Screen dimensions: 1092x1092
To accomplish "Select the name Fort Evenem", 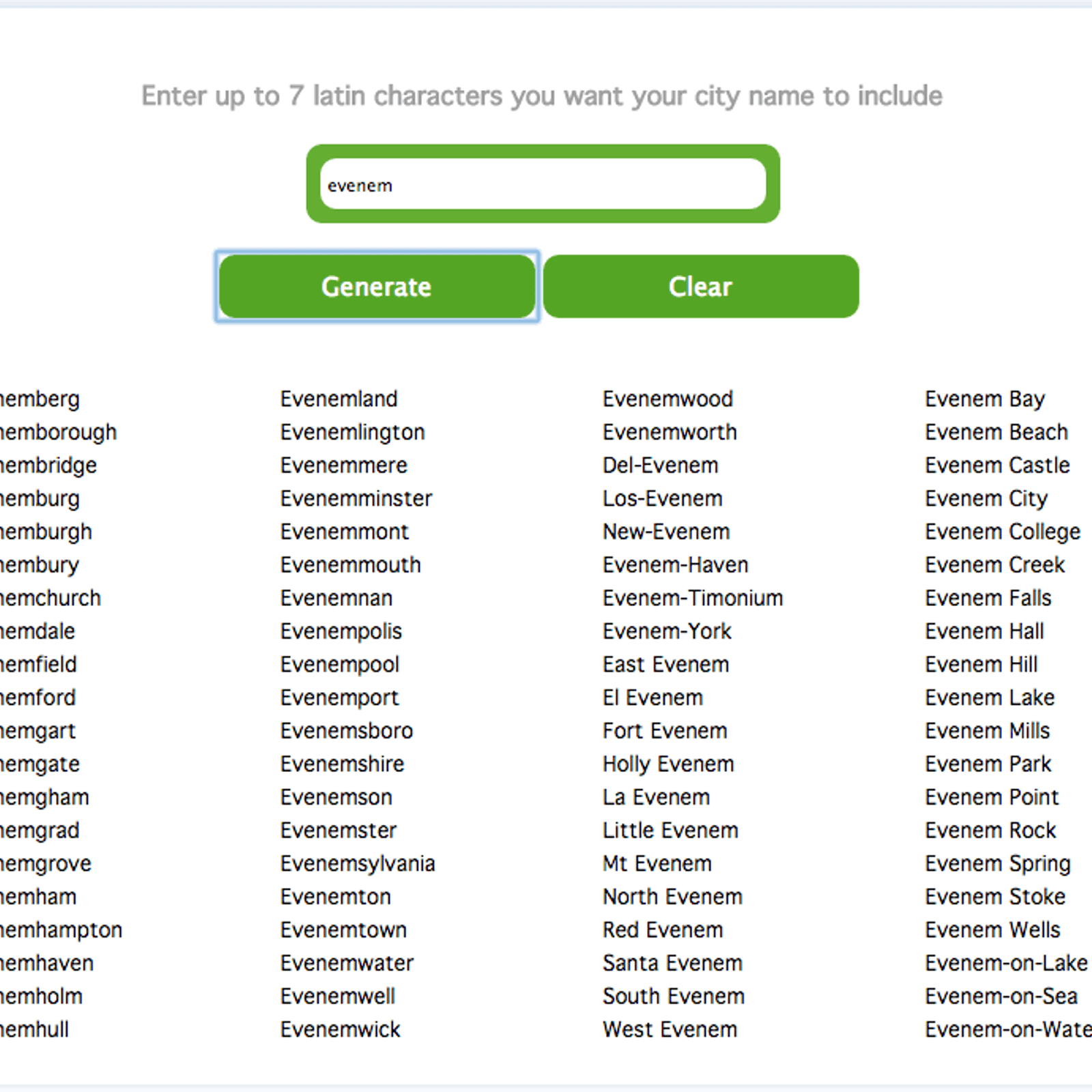I will point(664,730).
